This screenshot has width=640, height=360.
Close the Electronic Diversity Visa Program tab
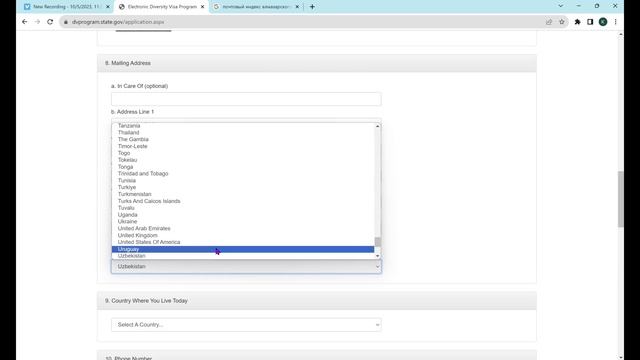(202, 7)
